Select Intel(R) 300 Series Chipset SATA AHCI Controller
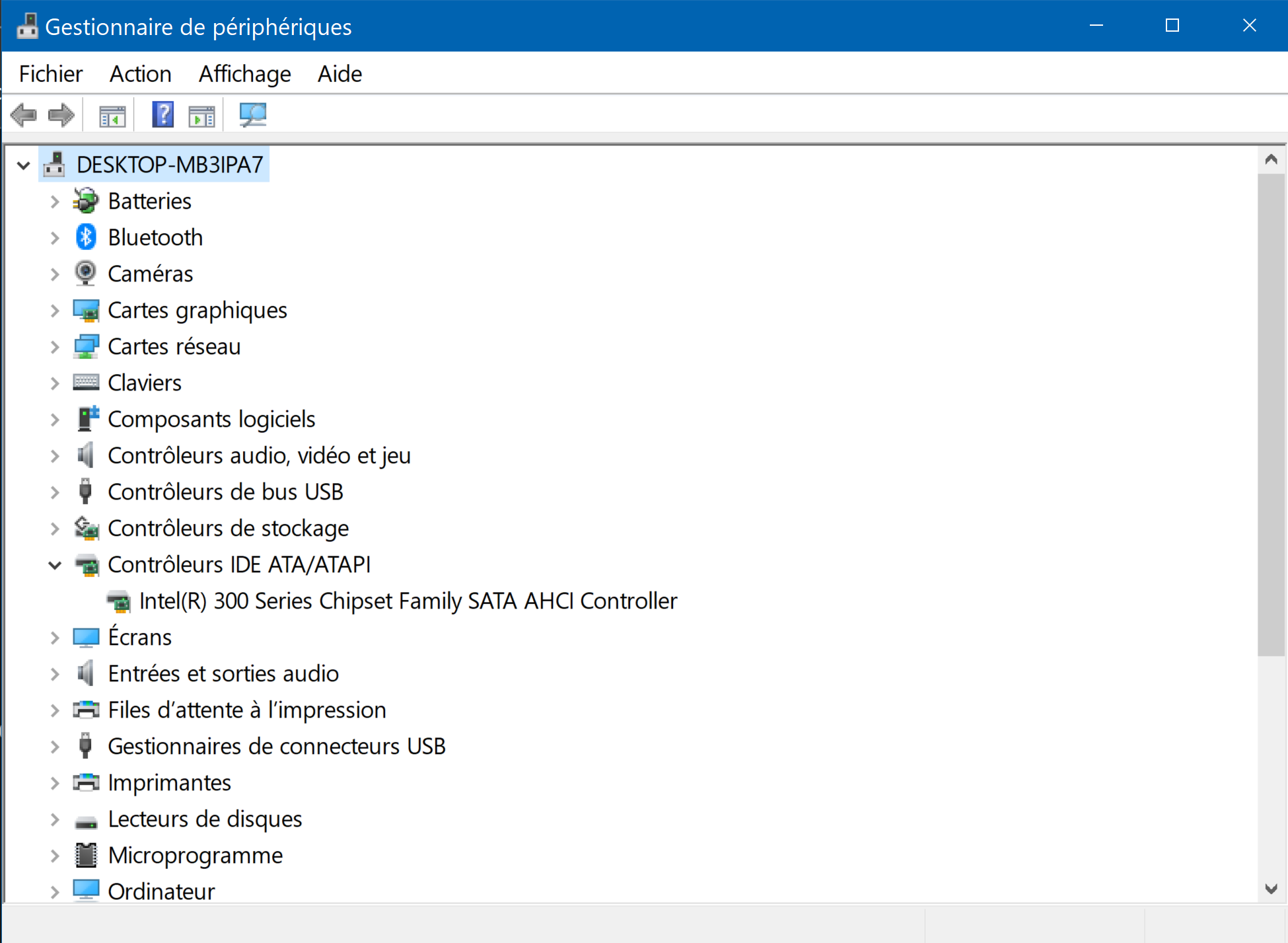1288x943 pixels. coord(408,601)
